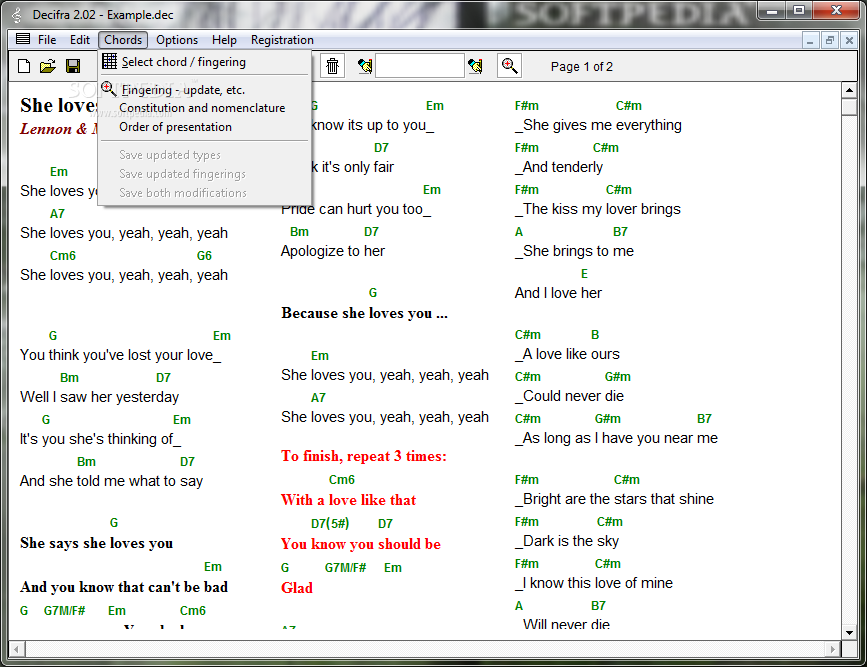Click inside the toolbar search text field
Screen dimensions: 867x667
click(x=420, y=66)
